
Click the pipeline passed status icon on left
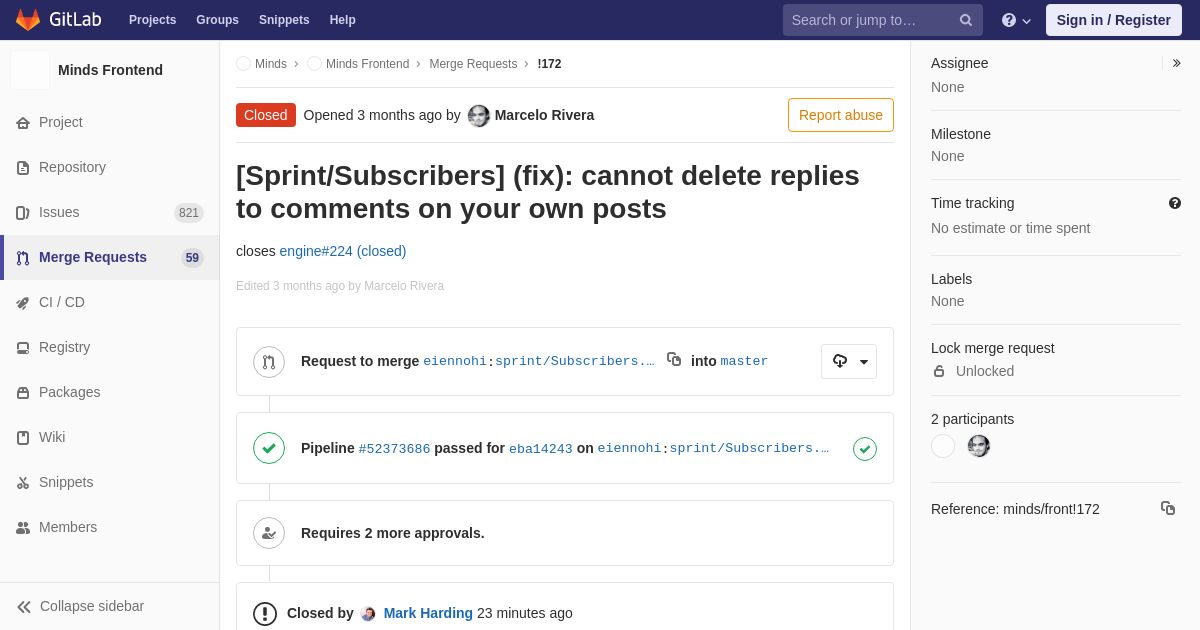click(x=269, y=448)
